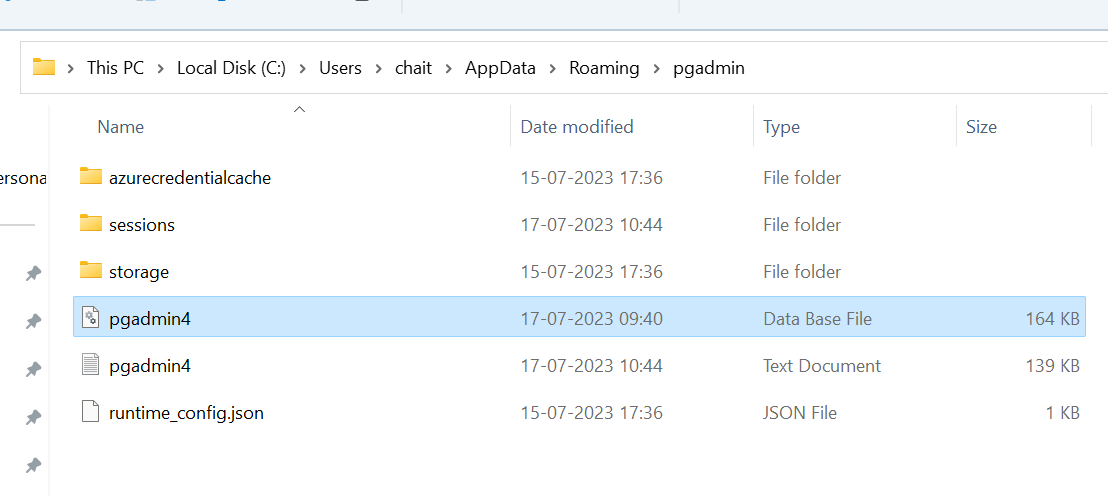Sort by the Date modified column header
This screenshot has height=496, width=1108.
click(577, 127)
